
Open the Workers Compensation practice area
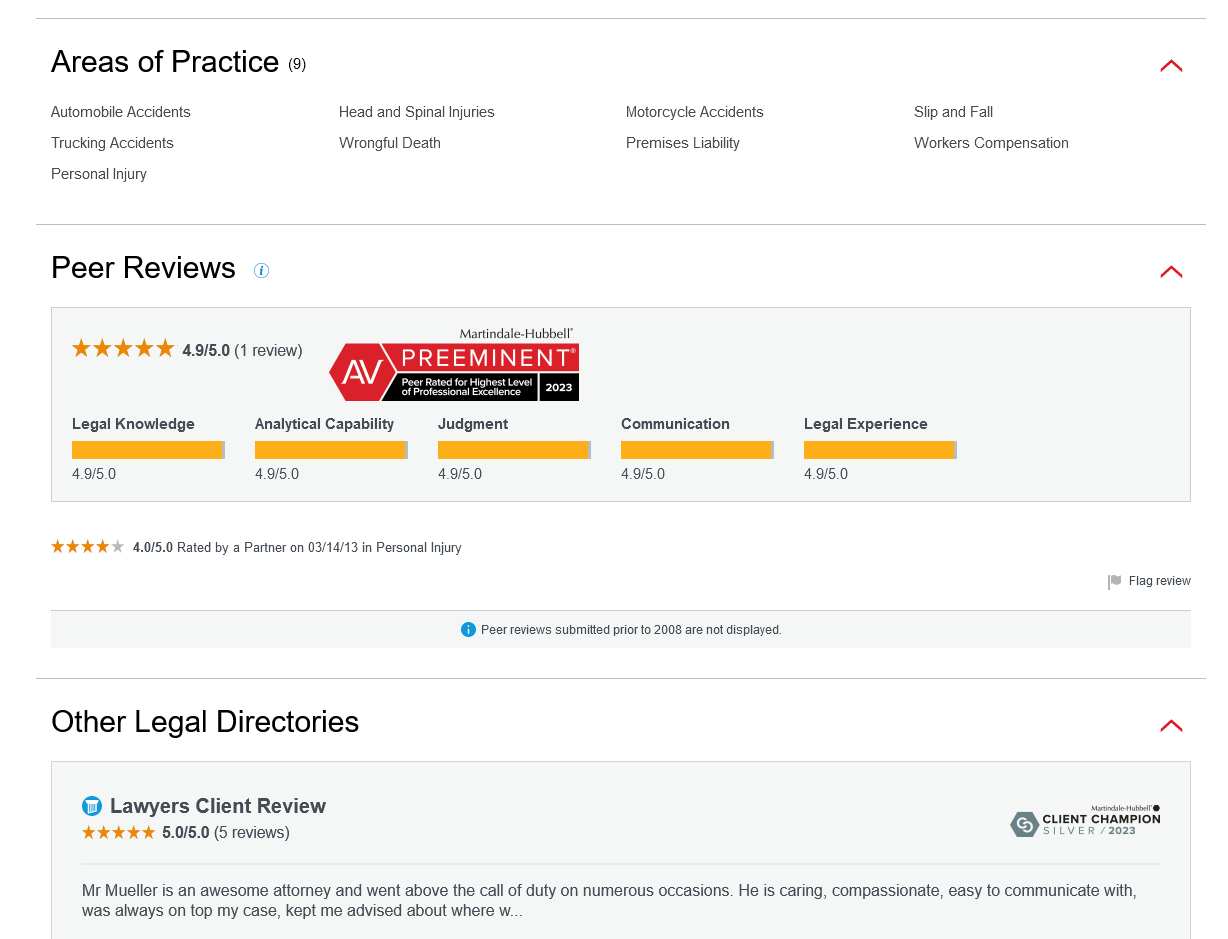991,143
